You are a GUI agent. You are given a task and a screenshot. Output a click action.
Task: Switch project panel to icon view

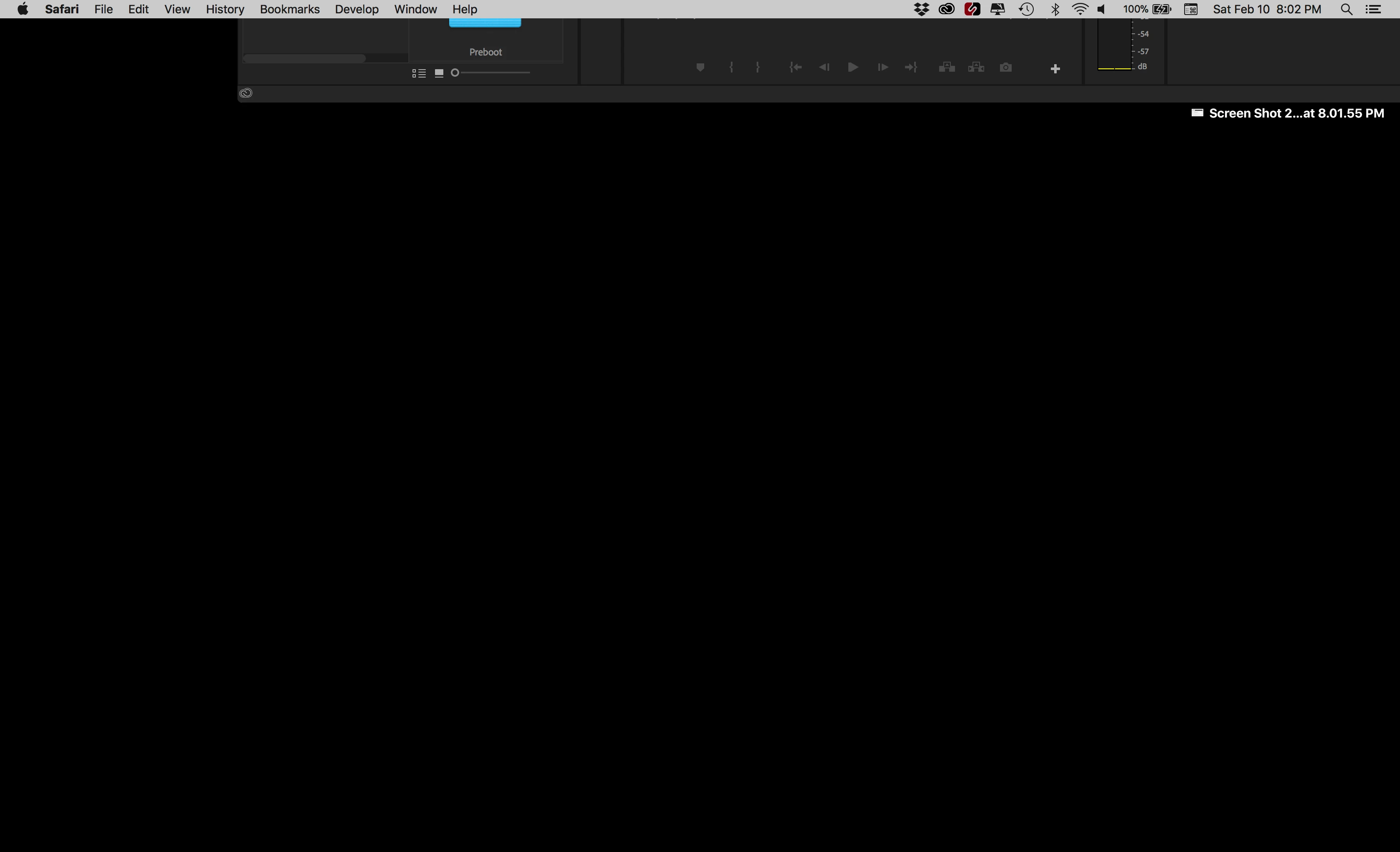tap(439, 73)
